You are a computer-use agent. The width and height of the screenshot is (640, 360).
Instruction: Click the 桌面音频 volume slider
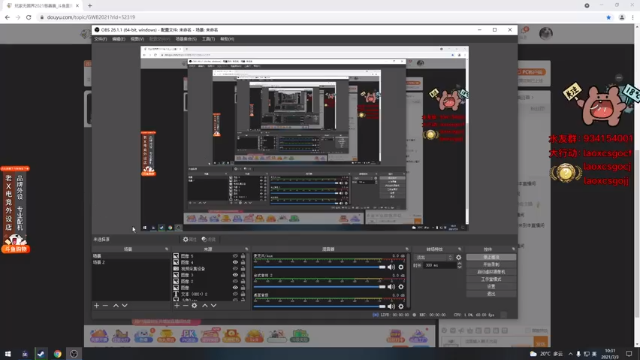click(319, 306)
